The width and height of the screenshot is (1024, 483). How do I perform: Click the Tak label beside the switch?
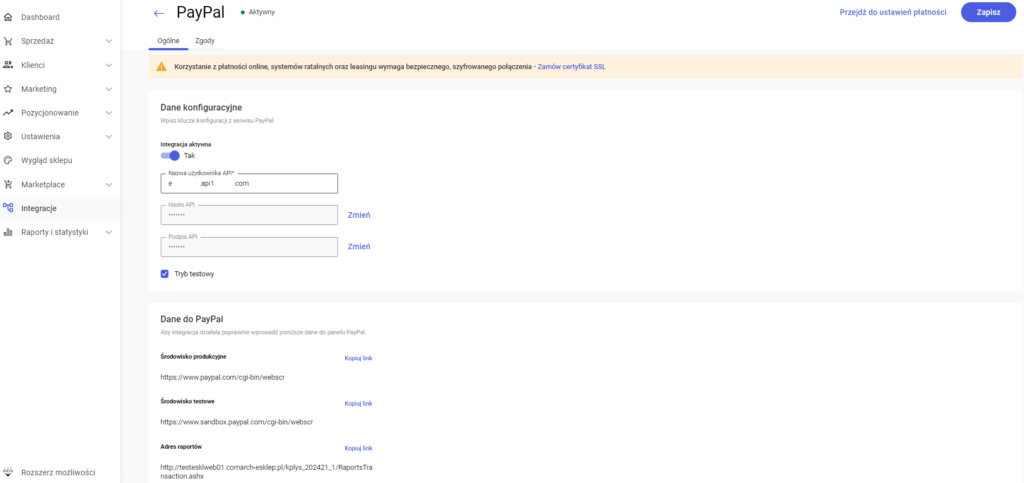click(189, 156)
